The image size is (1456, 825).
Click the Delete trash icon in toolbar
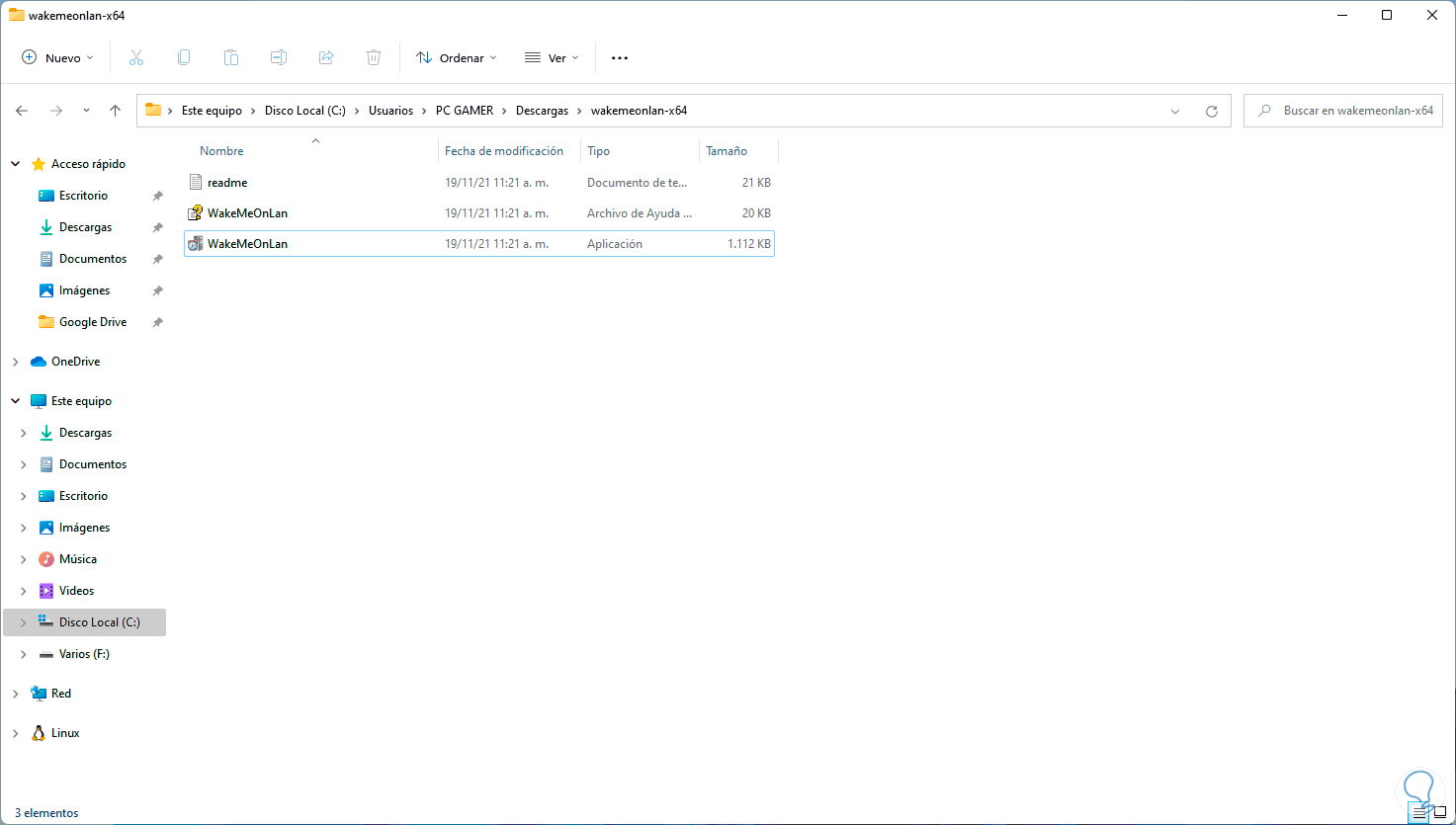[374, 58]
